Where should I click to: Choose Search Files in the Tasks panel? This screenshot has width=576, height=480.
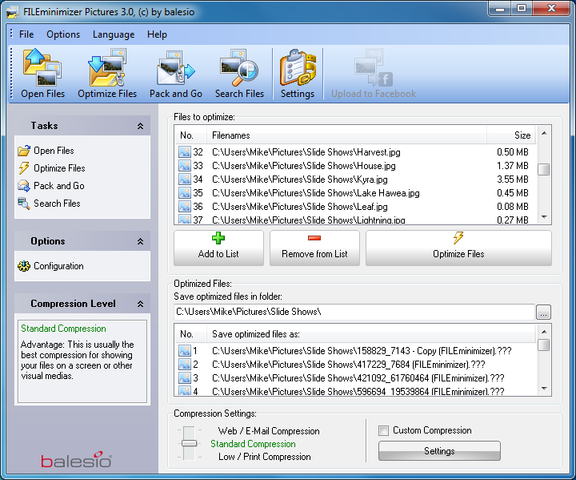[x=49, y=203]
